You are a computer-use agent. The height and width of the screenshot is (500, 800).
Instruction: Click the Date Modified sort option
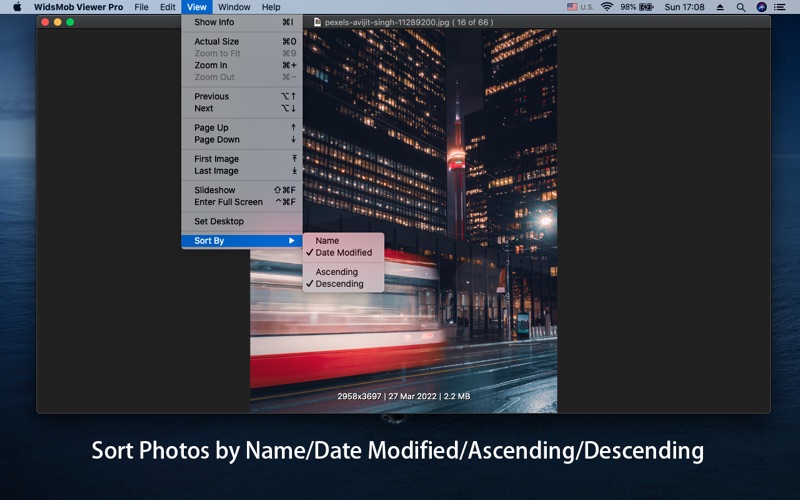[343, 253]
